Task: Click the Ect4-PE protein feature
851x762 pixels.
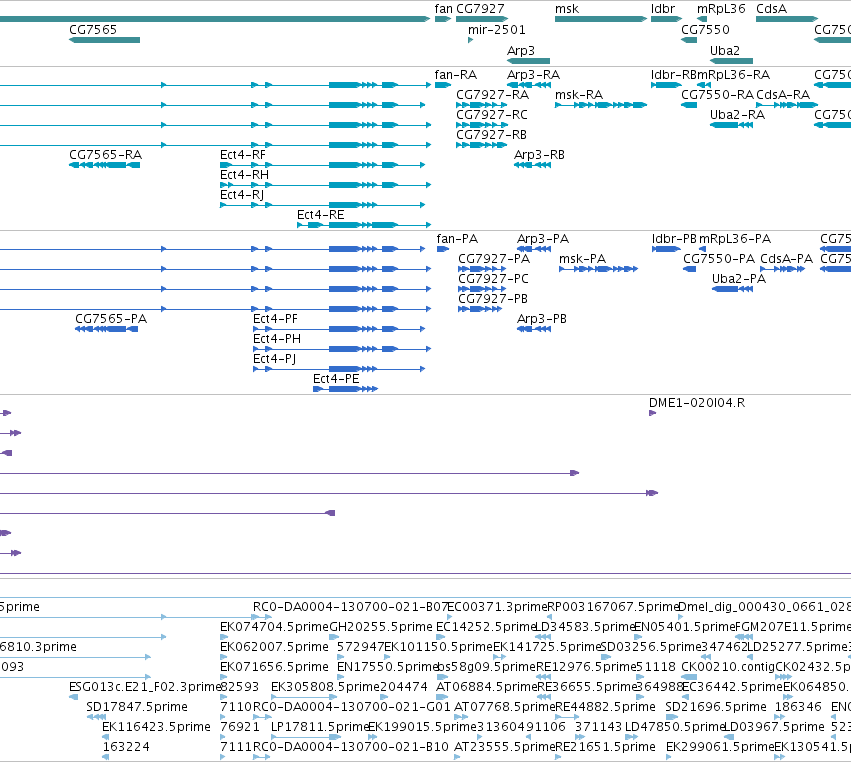Action: pyautogui.click(x=345, y=389)
